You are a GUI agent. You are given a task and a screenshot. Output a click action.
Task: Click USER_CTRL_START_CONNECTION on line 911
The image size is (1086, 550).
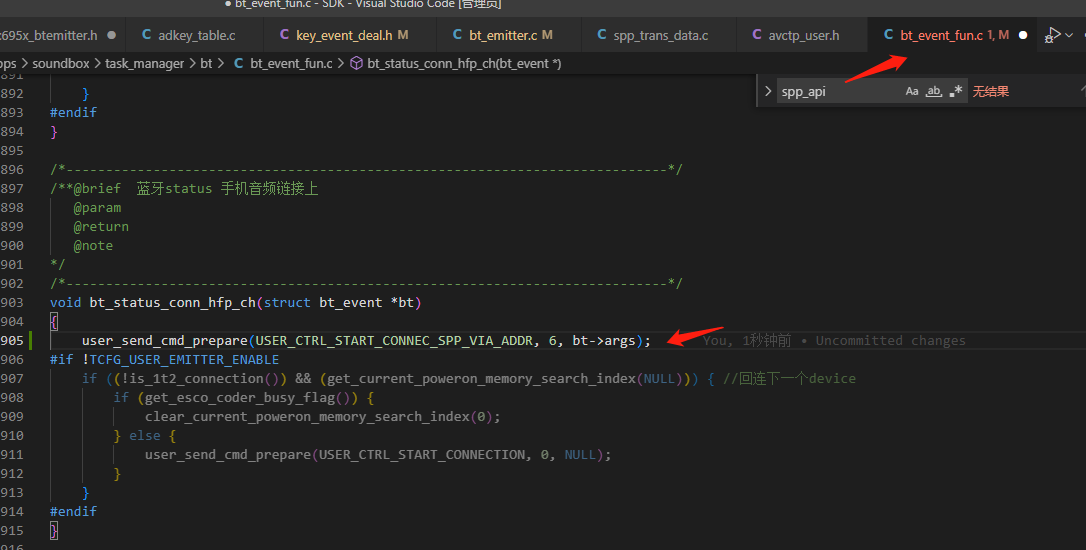point(422,454)
